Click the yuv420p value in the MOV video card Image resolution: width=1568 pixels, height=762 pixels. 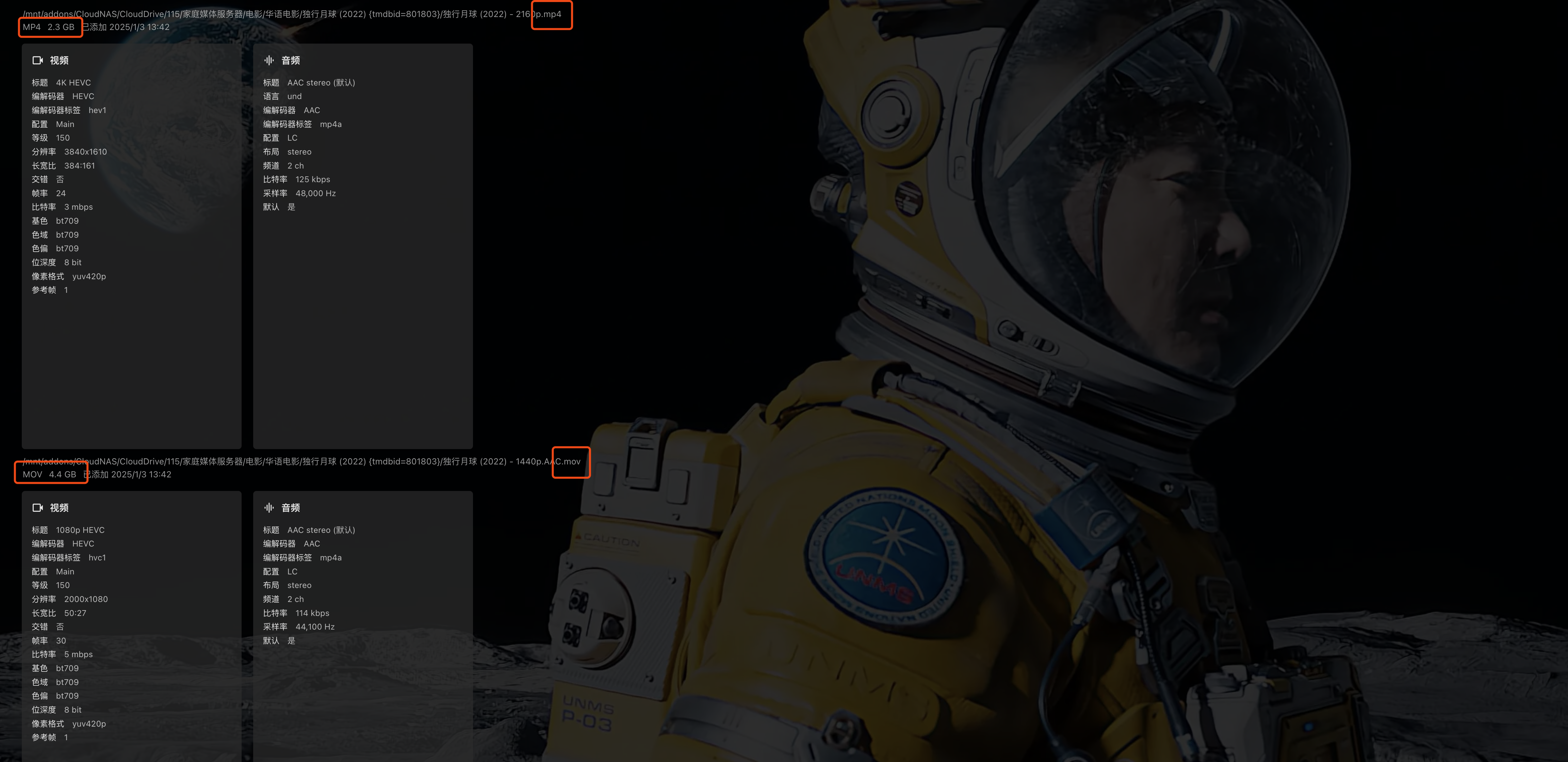pos(89,724)
